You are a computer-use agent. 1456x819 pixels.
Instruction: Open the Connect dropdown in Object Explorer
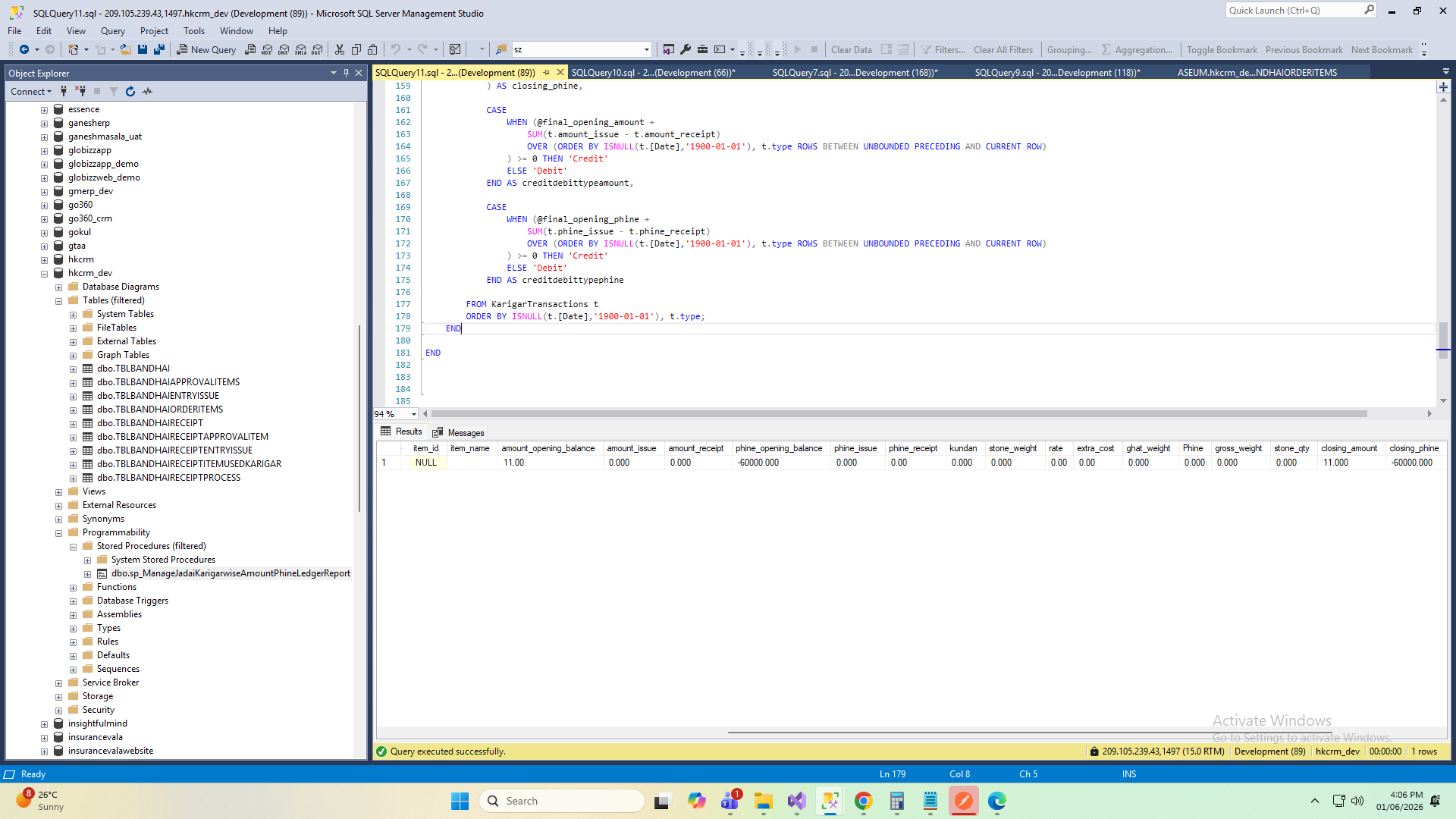[x=31, y=92]
